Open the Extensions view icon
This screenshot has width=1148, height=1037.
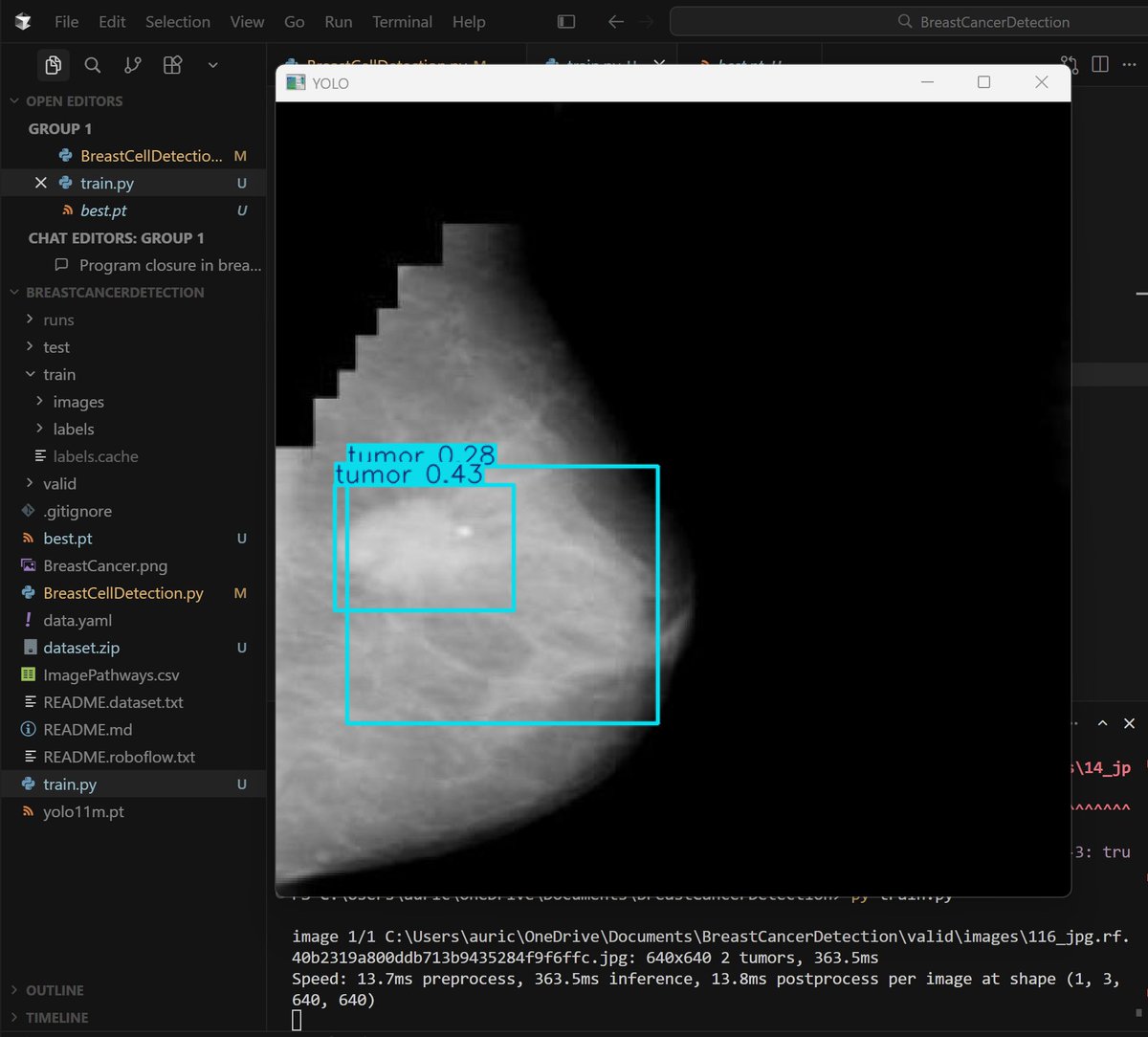[172, 65]
